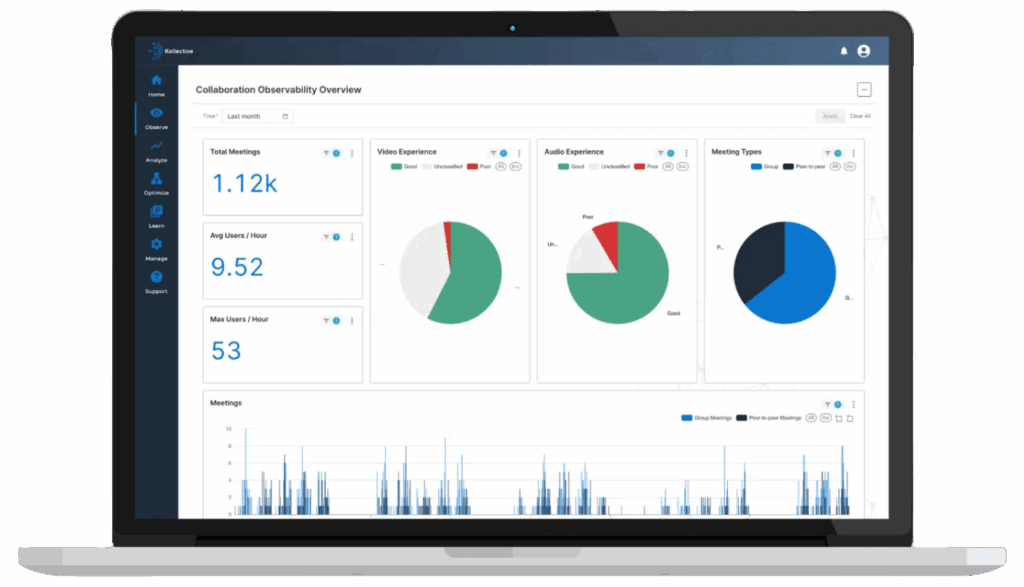Screen dimensions: 1024x587
Task: Select the Observe tab in the sidebar
Action: click(x=156, y=117)
